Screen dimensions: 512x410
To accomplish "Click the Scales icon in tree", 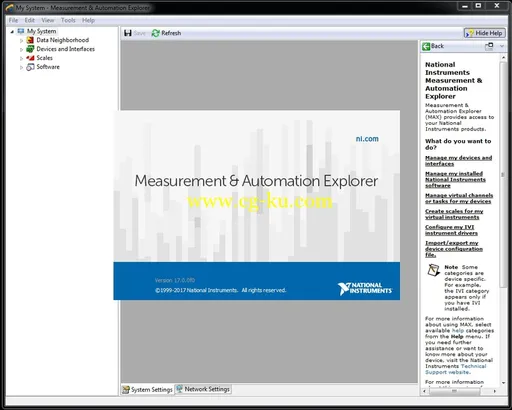I will [30, 58].
